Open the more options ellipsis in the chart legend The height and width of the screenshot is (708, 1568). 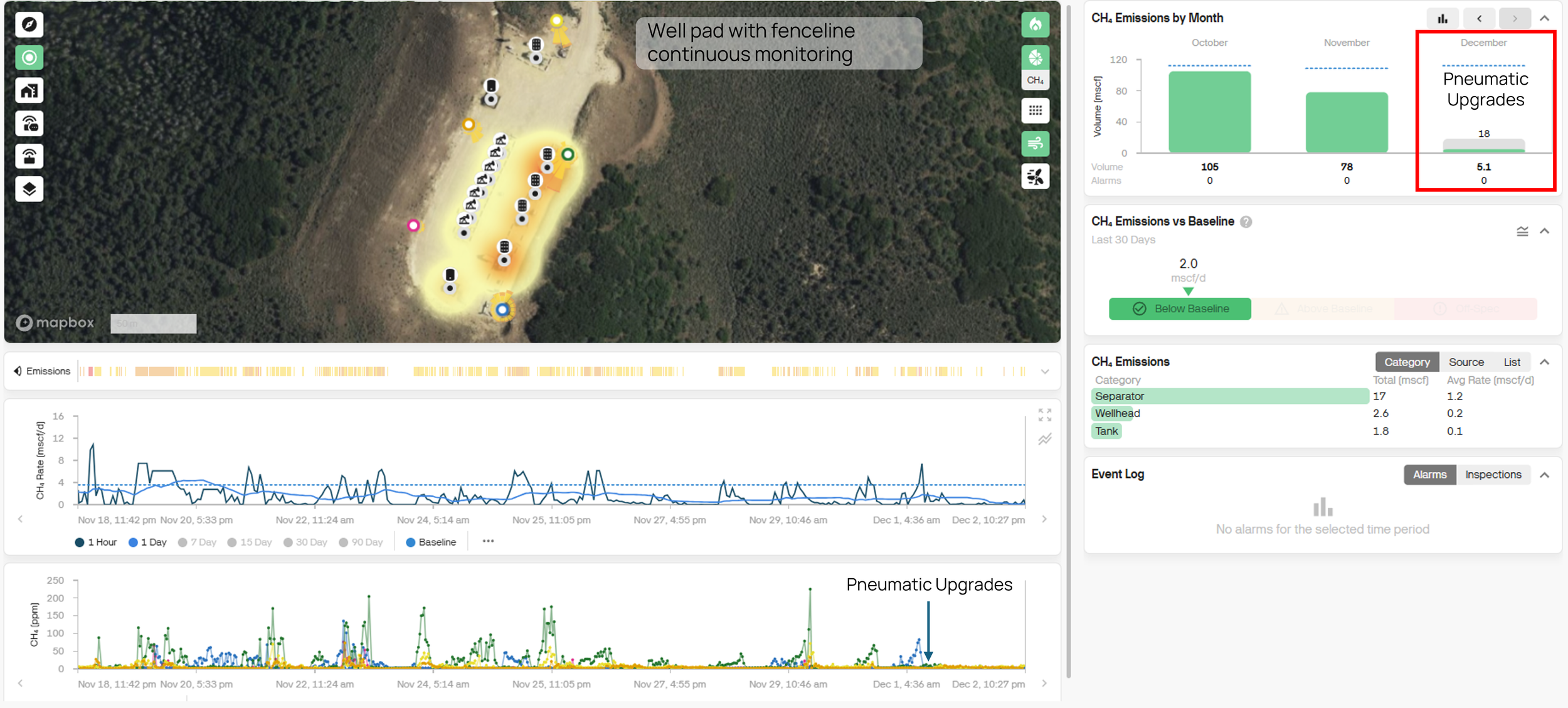coord(488,541)
